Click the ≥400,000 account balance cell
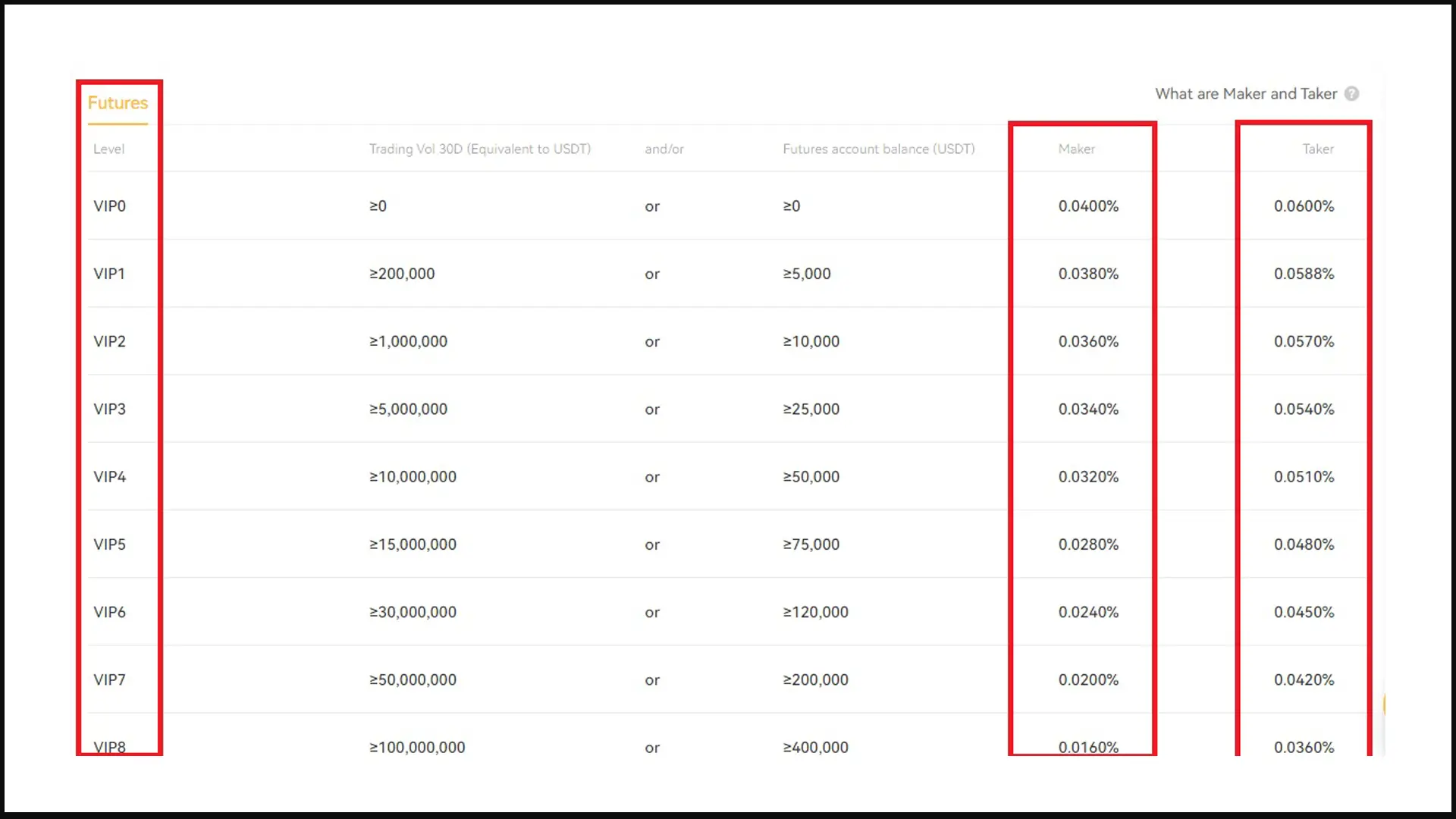 click(816, 748)
